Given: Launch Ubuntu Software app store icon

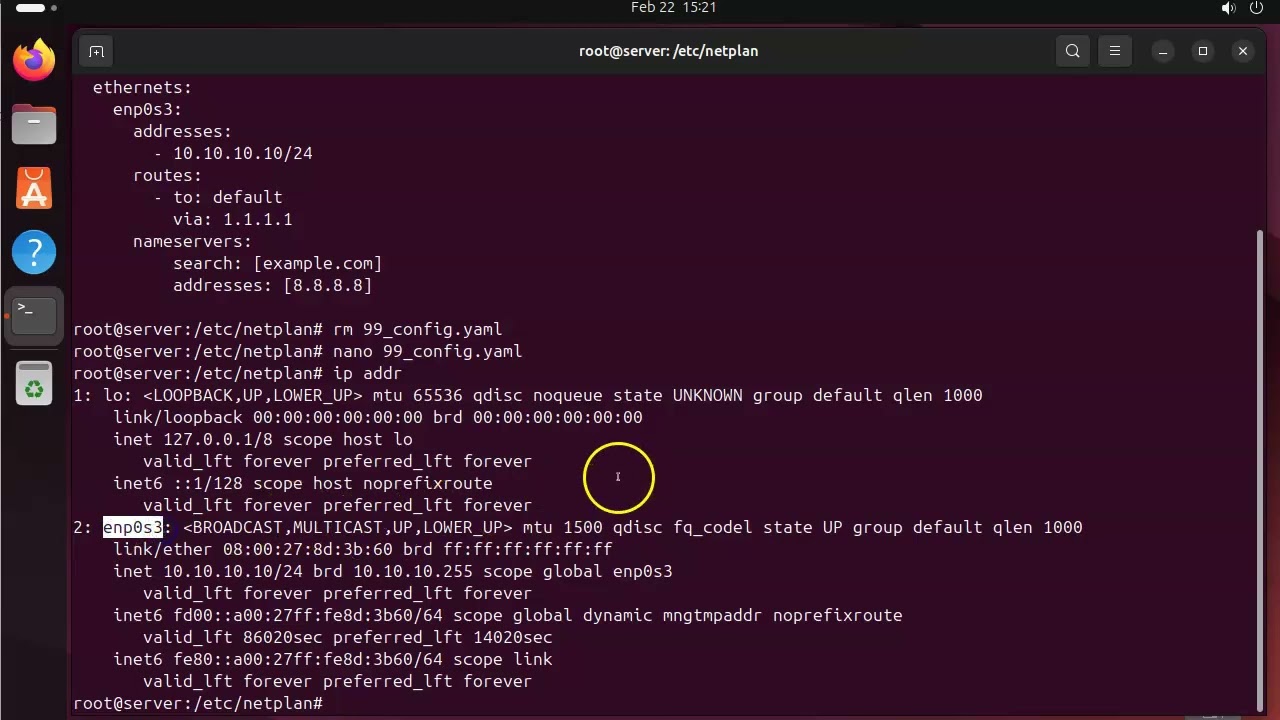Looking at the screenshot, I should pyautogui.click(x=34, y=188).
